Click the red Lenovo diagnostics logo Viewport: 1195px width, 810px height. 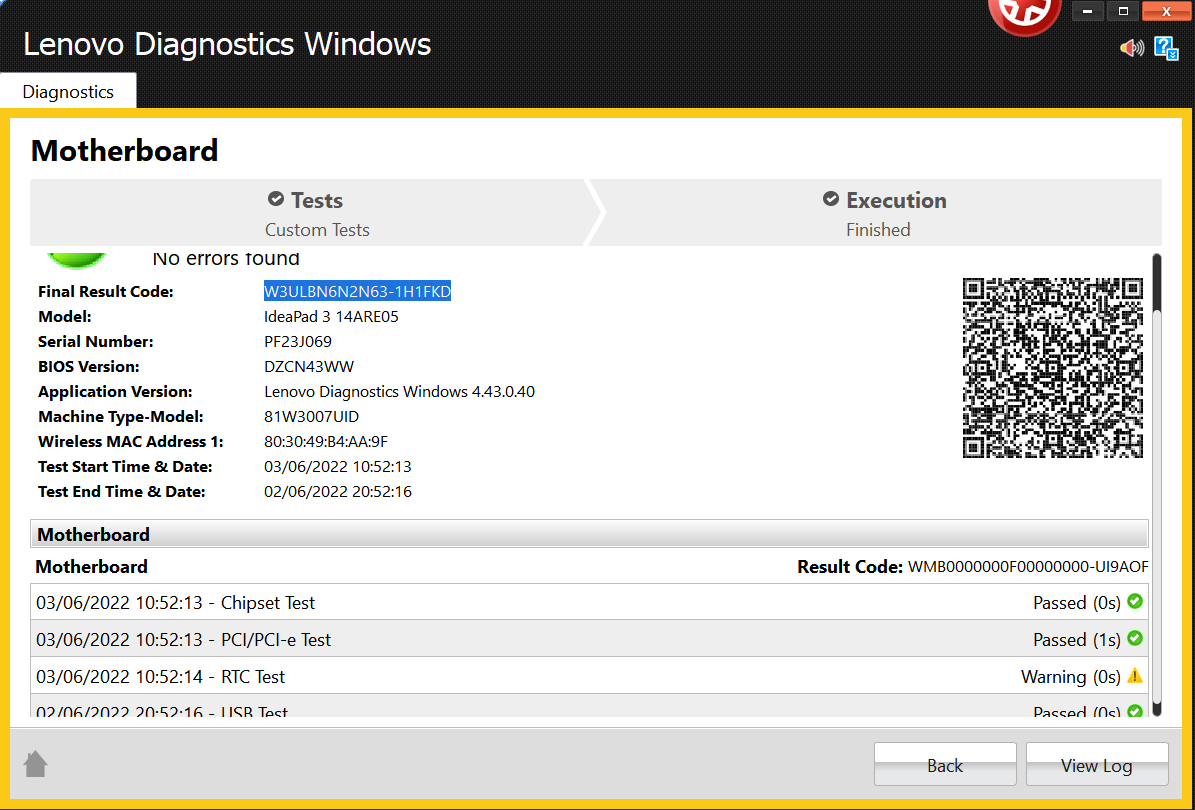pyautogui.click(x=1024, y=17)
